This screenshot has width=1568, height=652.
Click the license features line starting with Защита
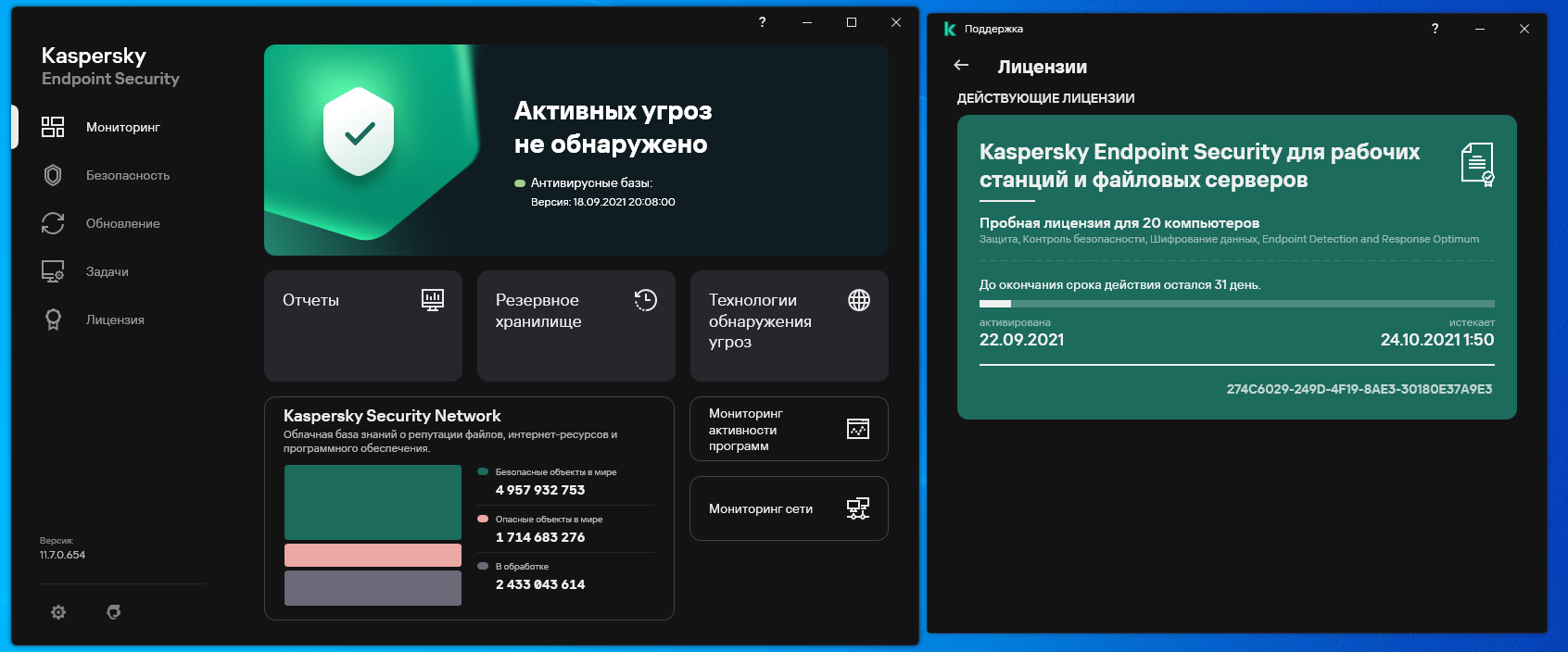1229,239
